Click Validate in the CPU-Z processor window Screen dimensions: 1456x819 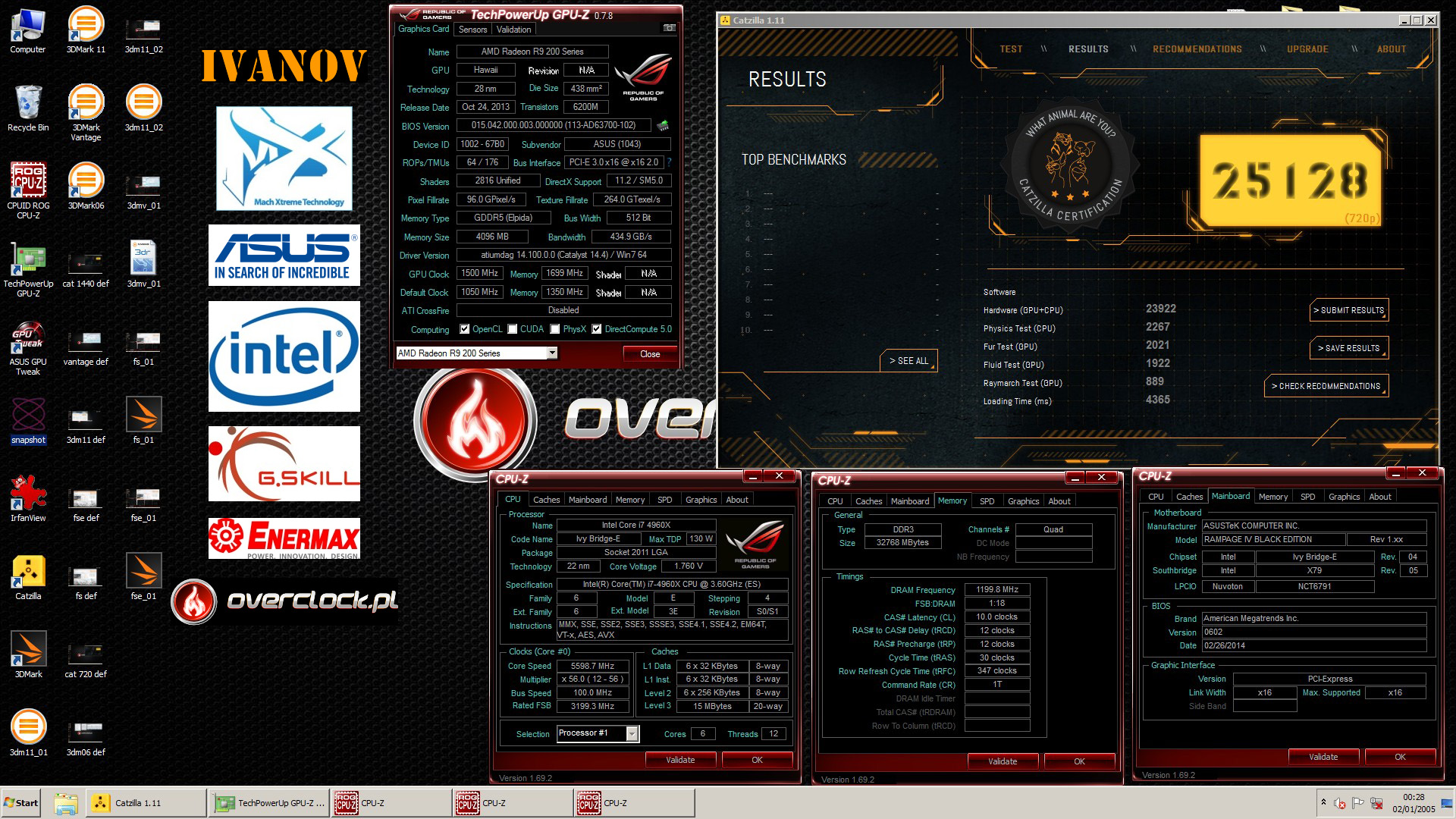click(680, 760)
